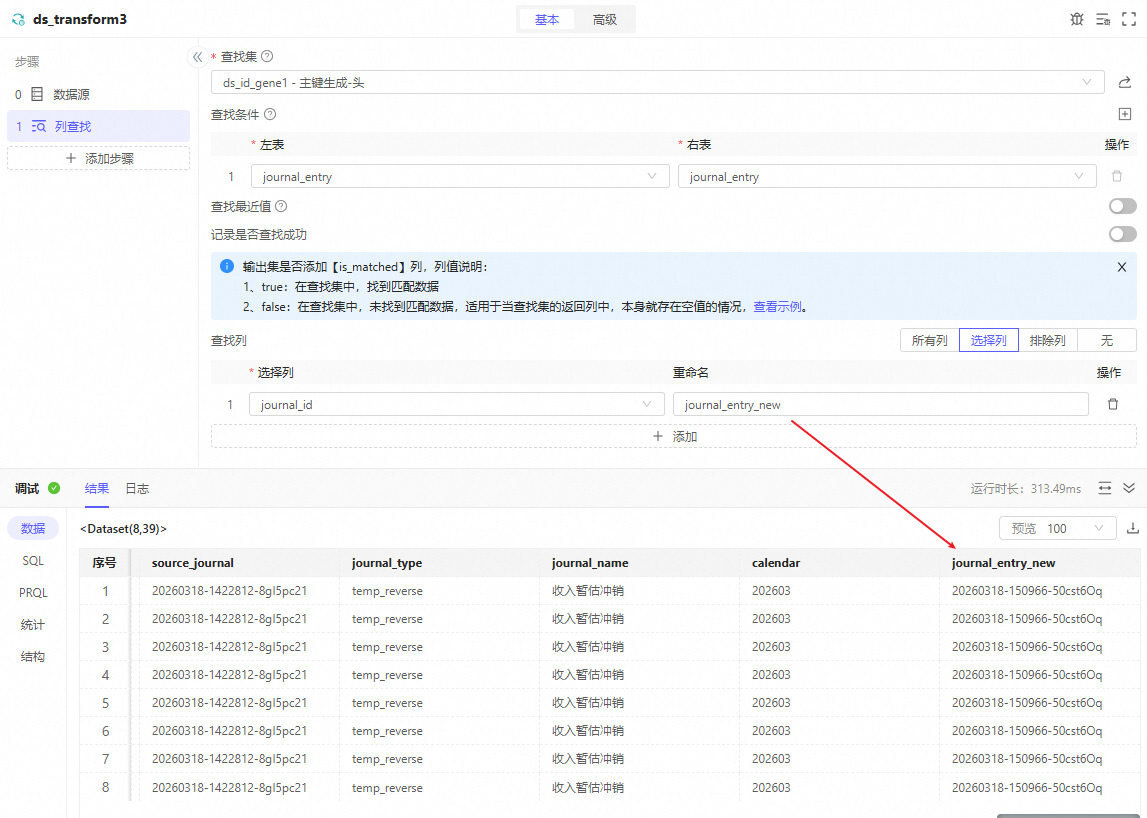Collapse the steps sidebar panel
This screenshot has height=818, width=1147.
pos(198,57)
